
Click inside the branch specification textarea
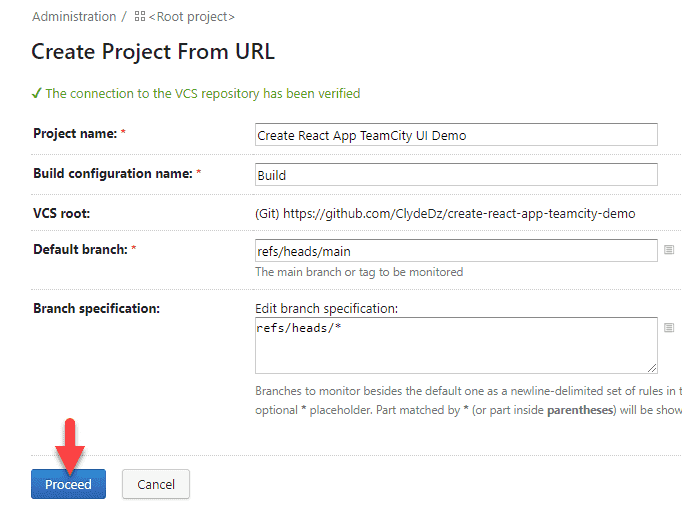456,345
